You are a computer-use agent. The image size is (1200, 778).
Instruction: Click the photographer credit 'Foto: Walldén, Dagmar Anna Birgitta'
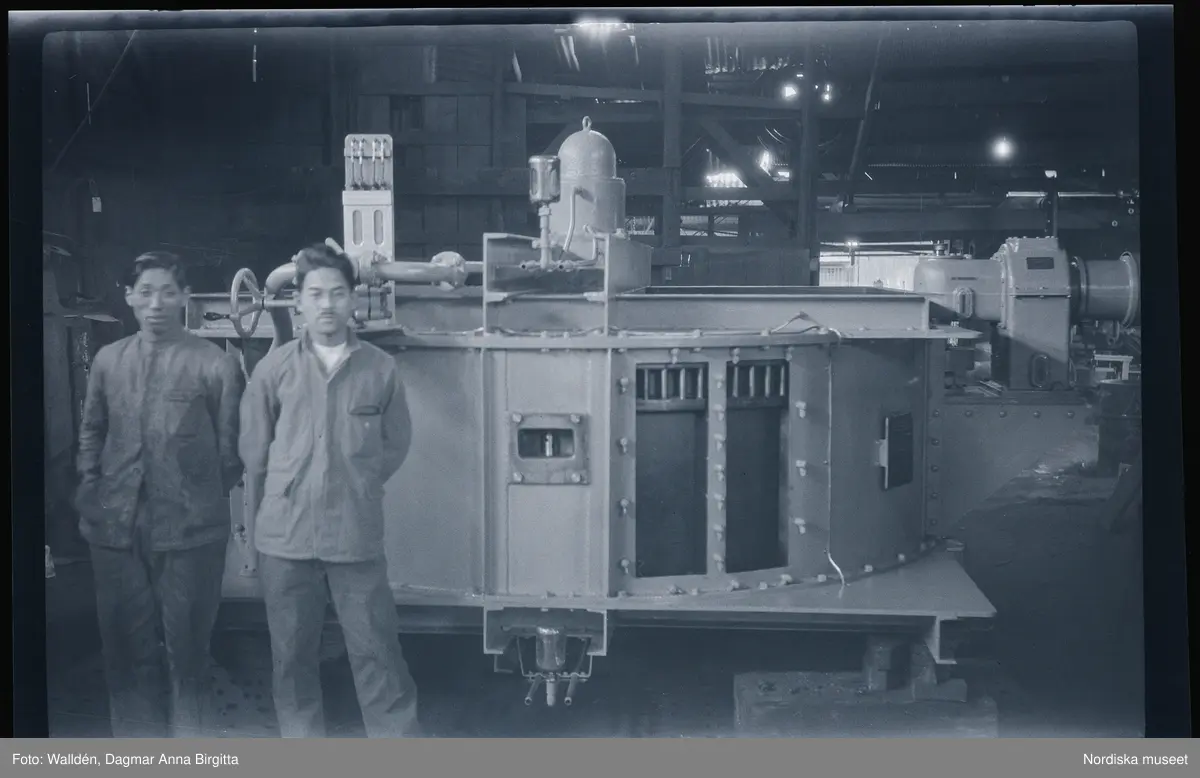[125, 759]
